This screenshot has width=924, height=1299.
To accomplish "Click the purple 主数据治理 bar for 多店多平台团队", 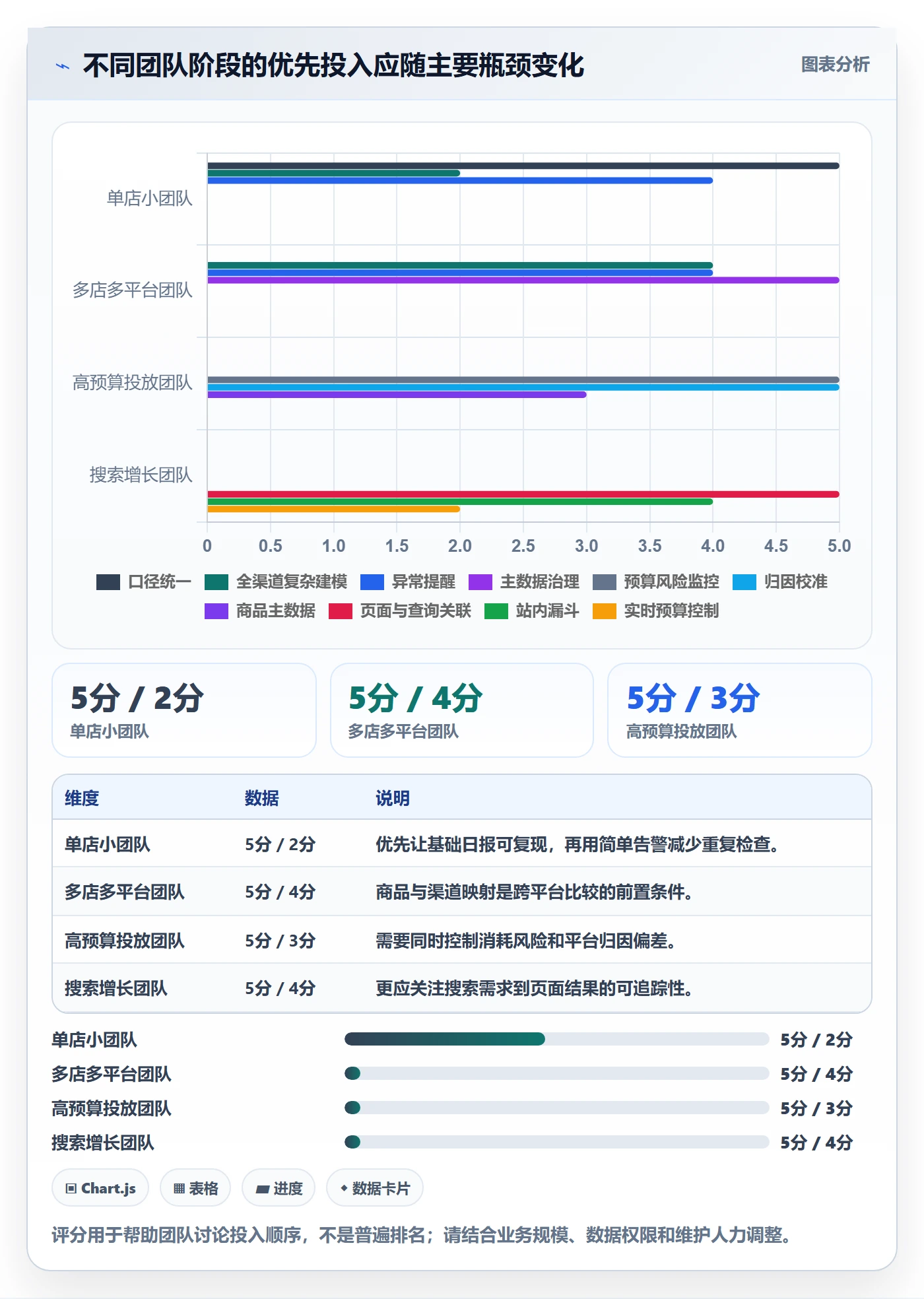I will click(x=523, y=280).
